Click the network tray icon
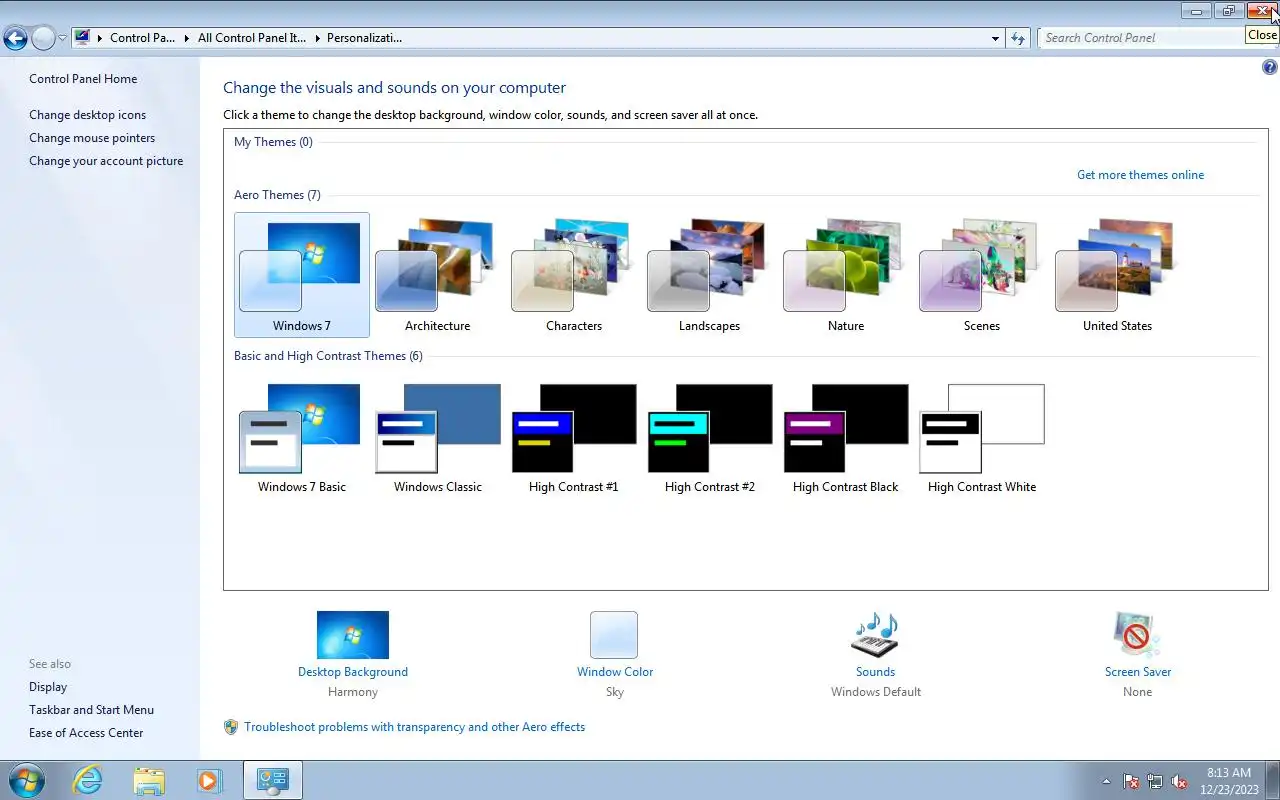The image size is (1280, 800). point(1155,782)
